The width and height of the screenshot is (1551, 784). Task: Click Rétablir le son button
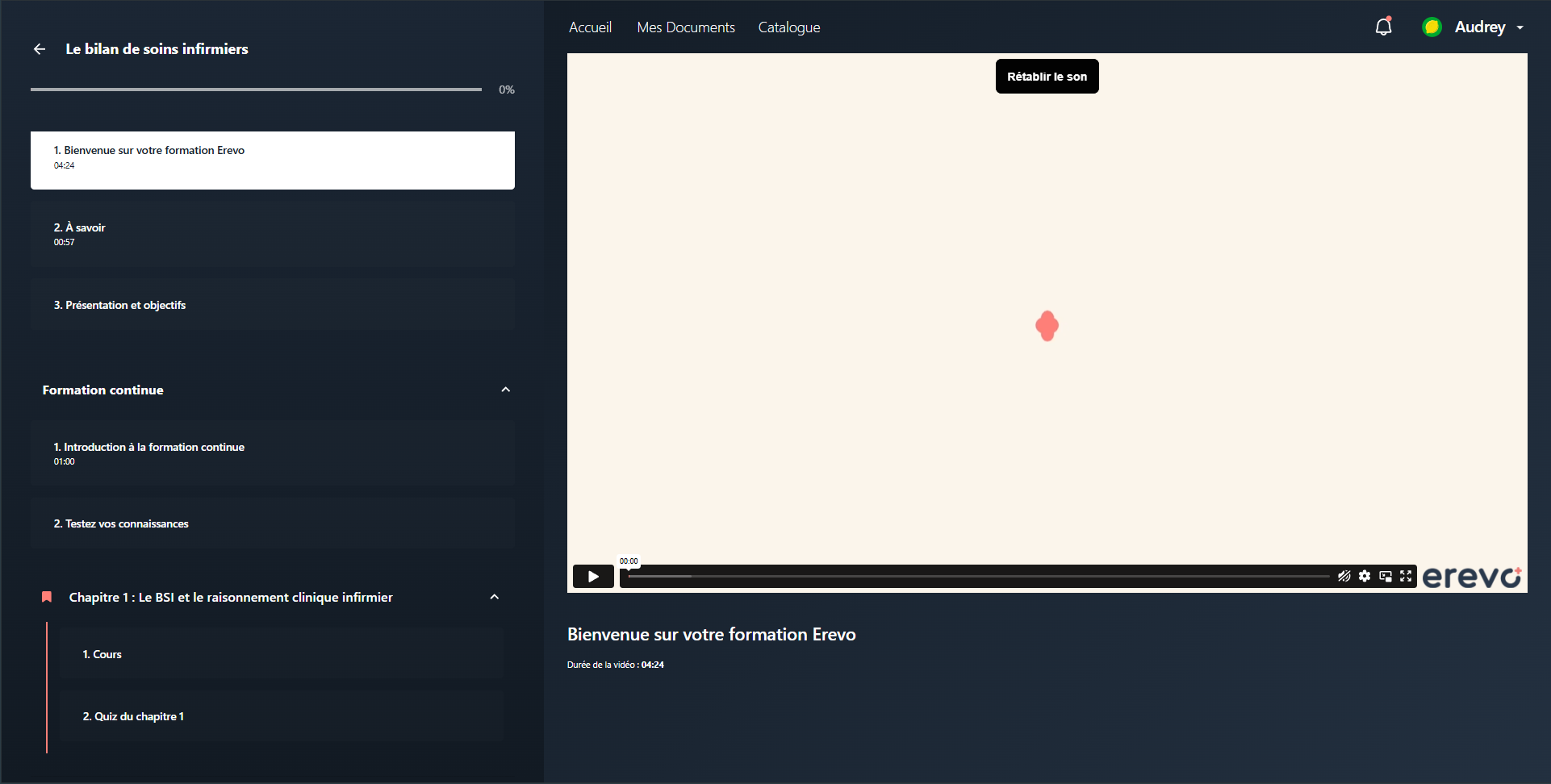[x=1047, y=77]
